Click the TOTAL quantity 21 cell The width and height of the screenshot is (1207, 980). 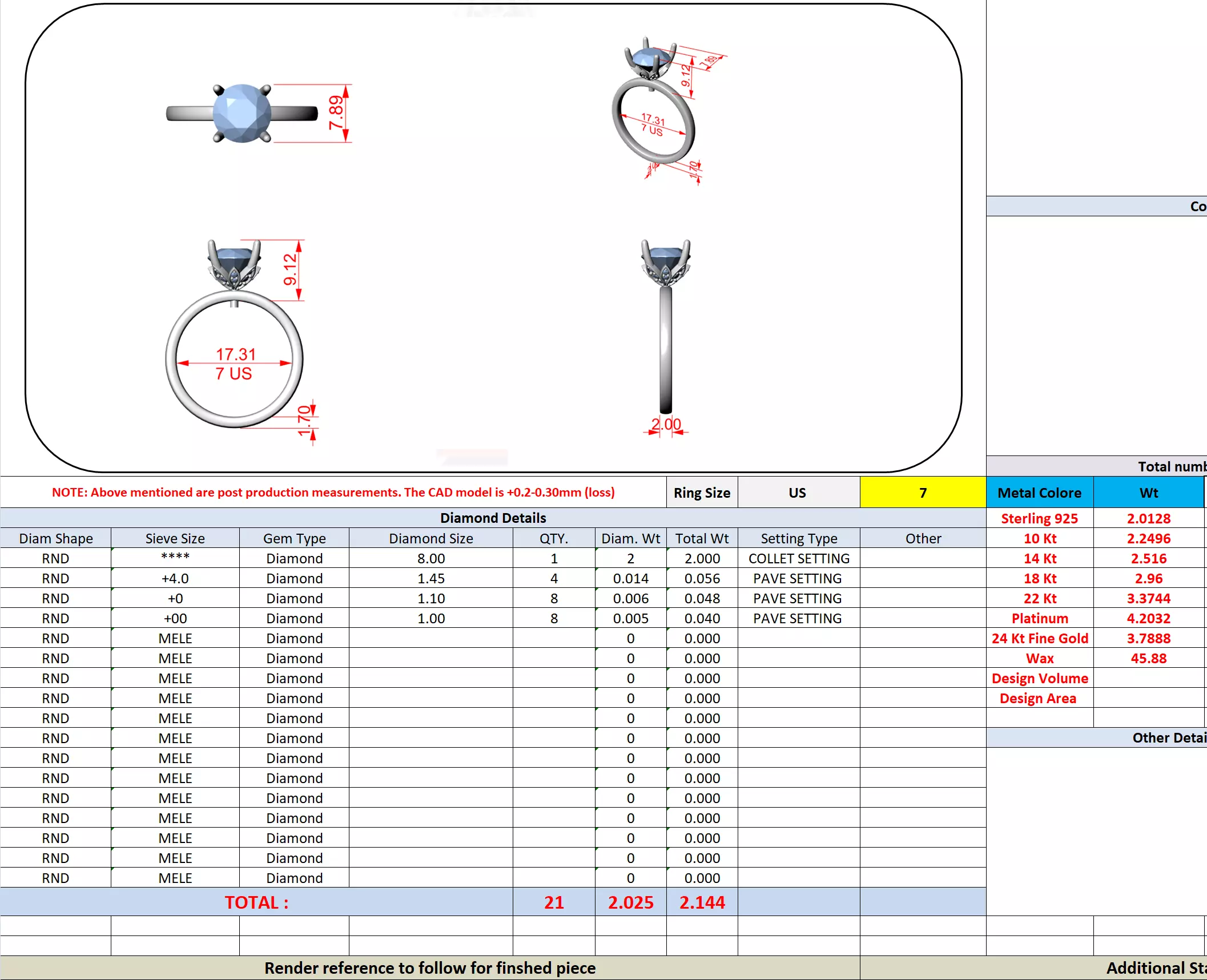553,902
